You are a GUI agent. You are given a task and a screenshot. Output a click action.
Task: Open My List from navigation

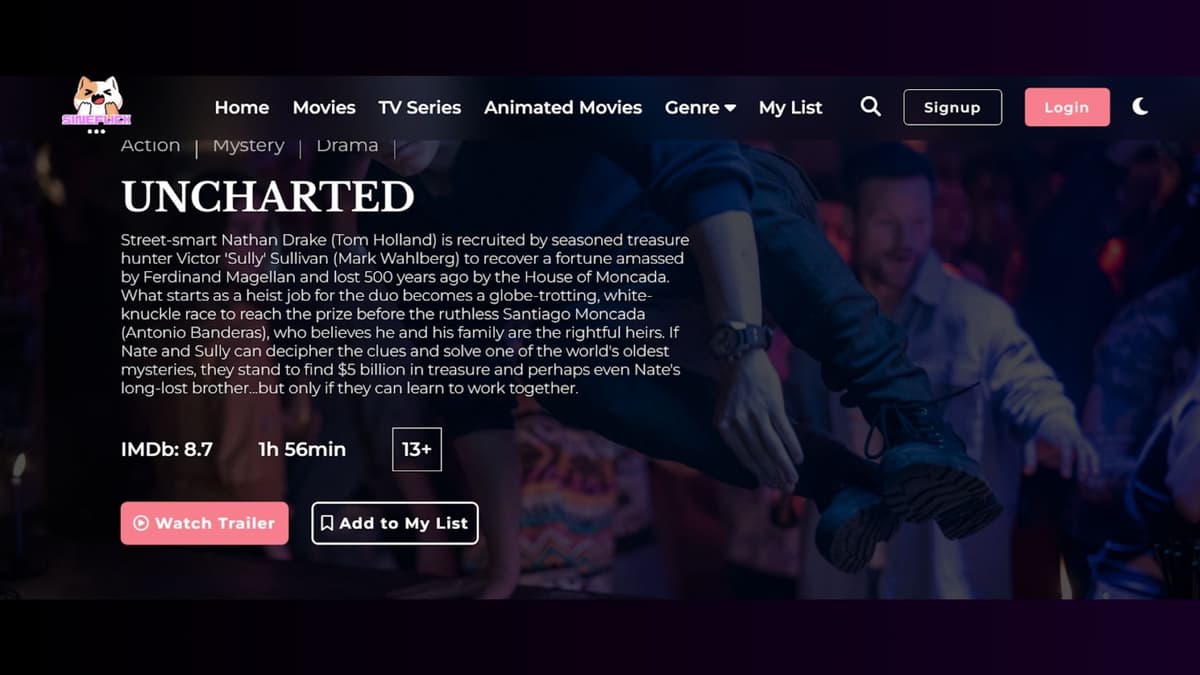(791, 107)
